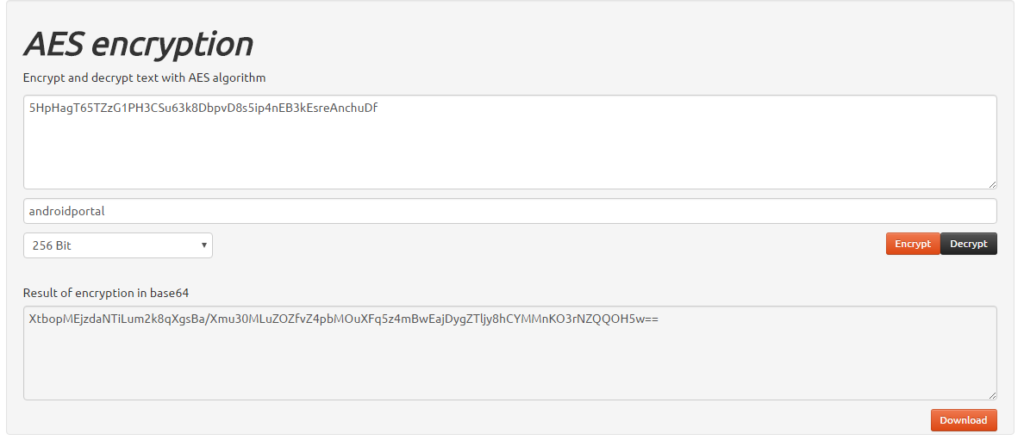Screen dimensions: 1024x440
Task: Click the Result of encryption in base64 label
Action: point(106,293)
